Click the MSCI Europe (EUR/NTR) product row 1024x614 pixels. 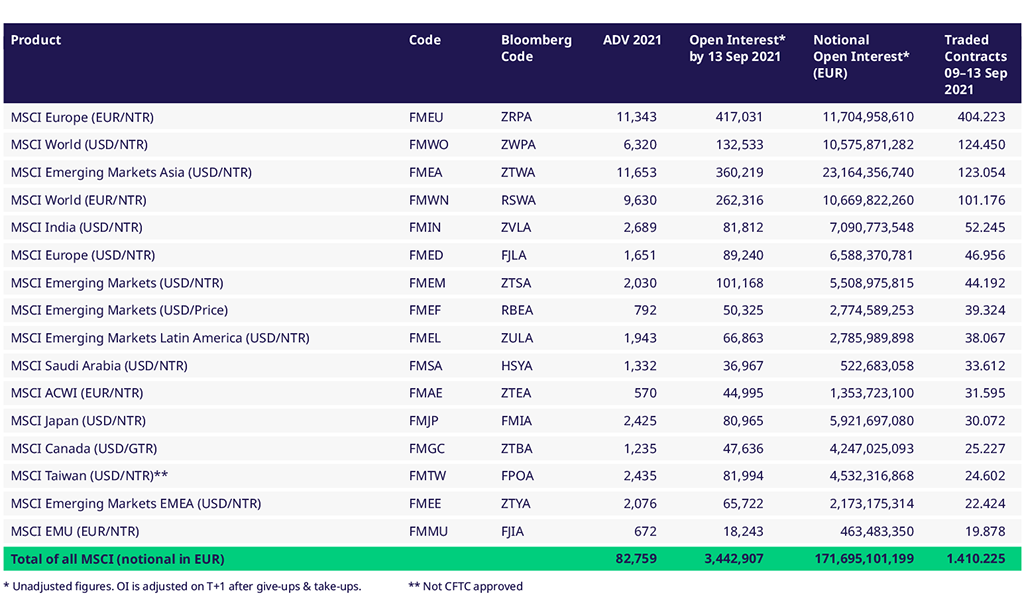(x=82, y=117)
